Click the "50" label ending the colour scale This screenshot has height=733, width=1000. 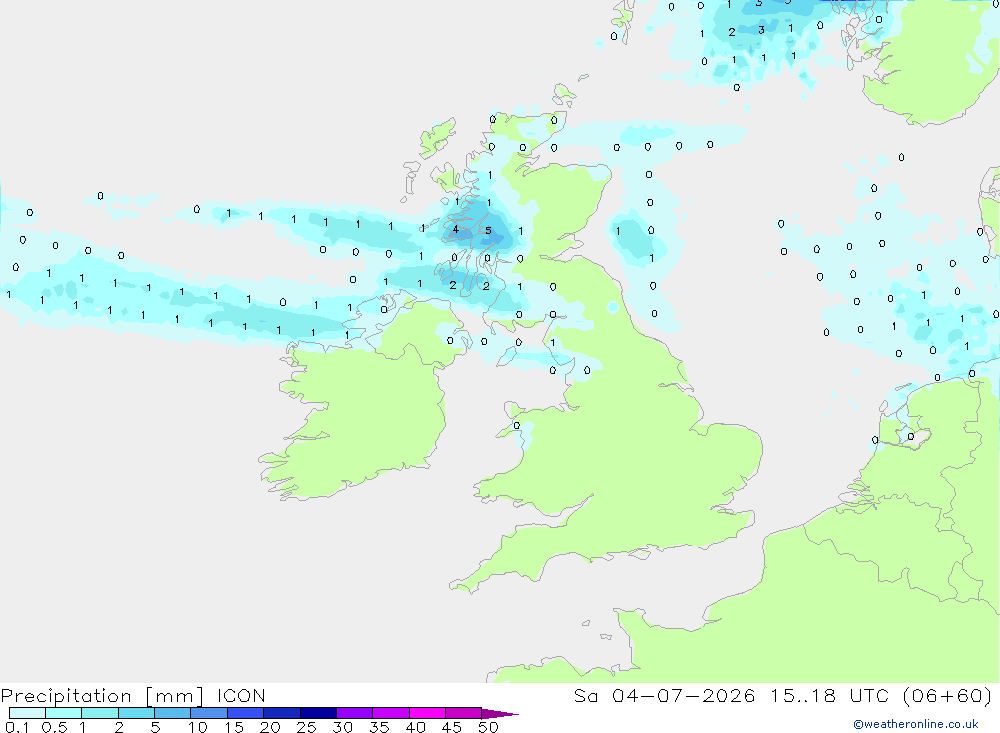tap(488, 727)
